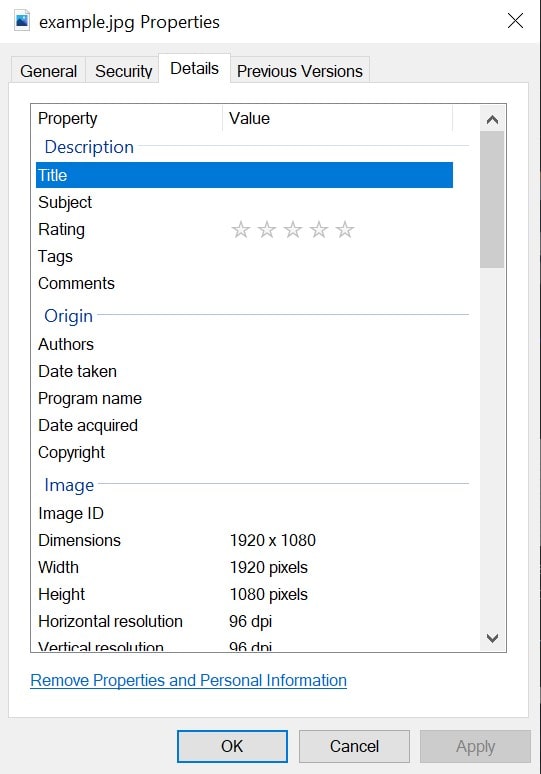Dismiss dialog with Cancel button

pyautogui.click(x=354, y=746)
